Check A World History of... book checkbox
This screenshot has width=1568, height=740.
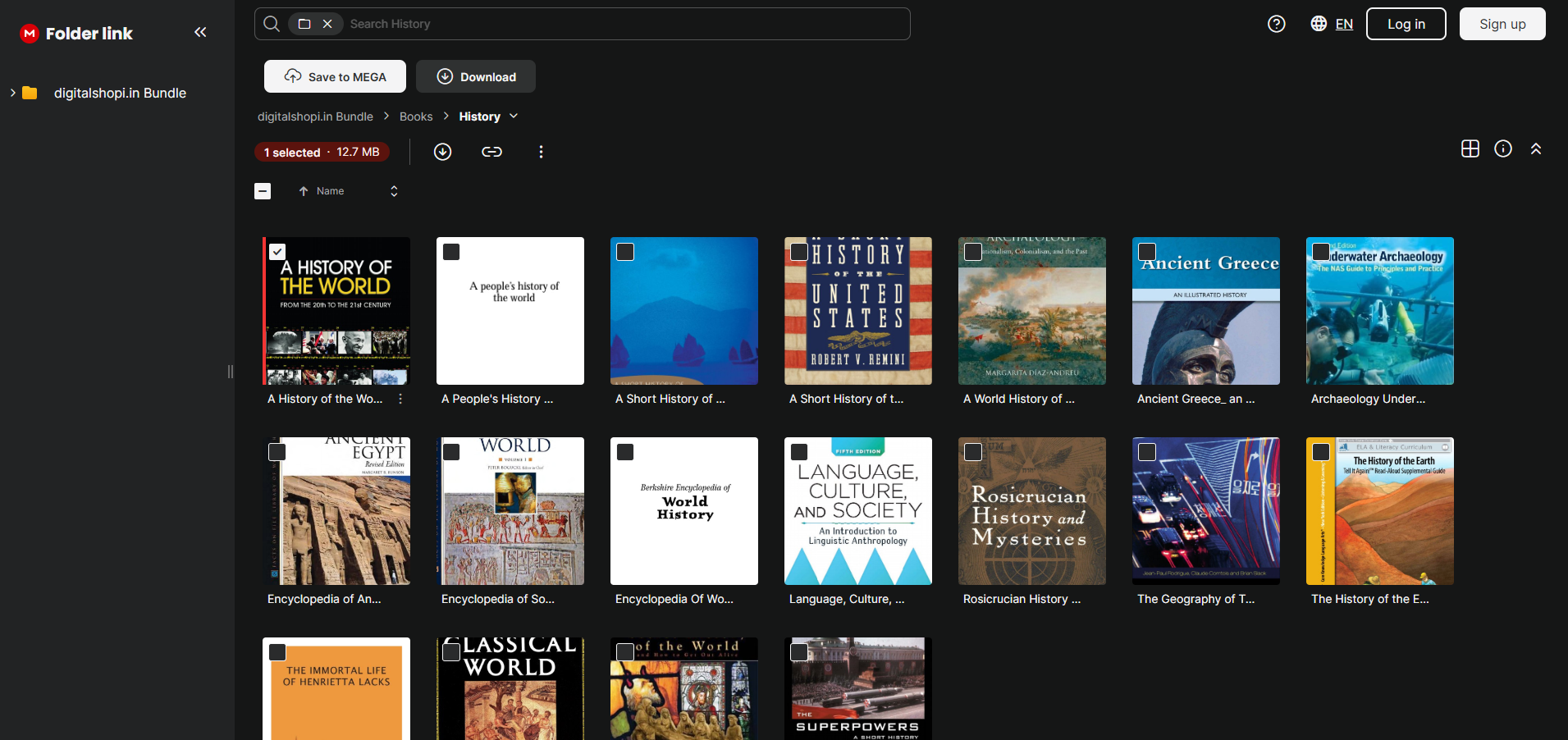click(x=973, y=252)
